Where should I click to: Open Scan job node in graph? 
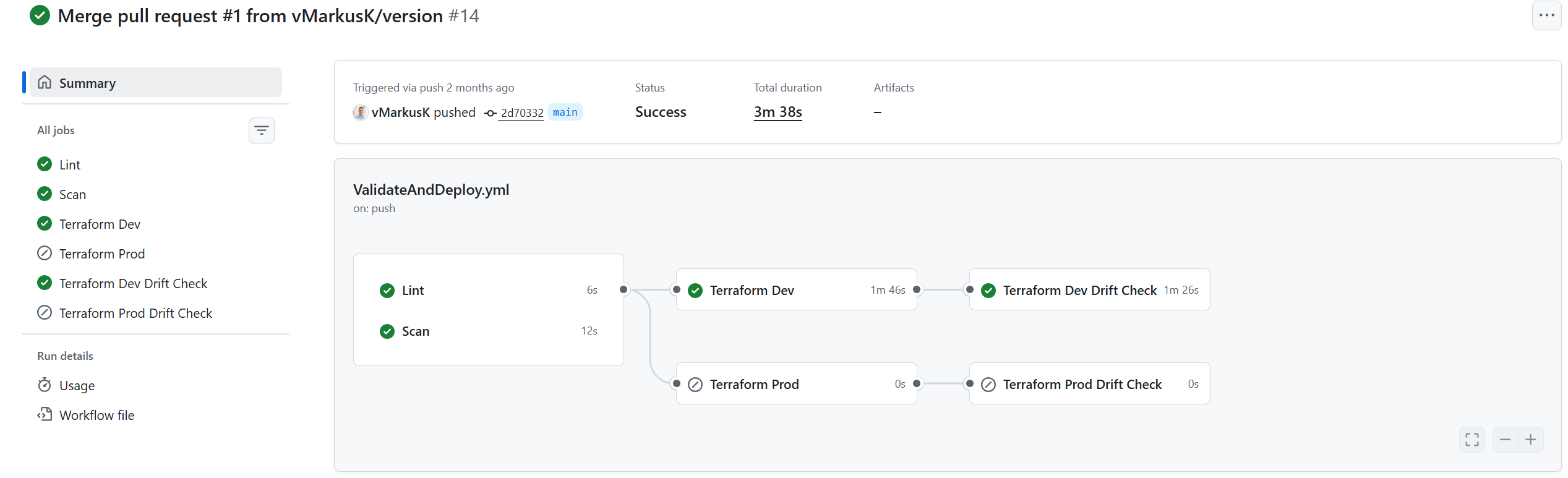(489, 331)
